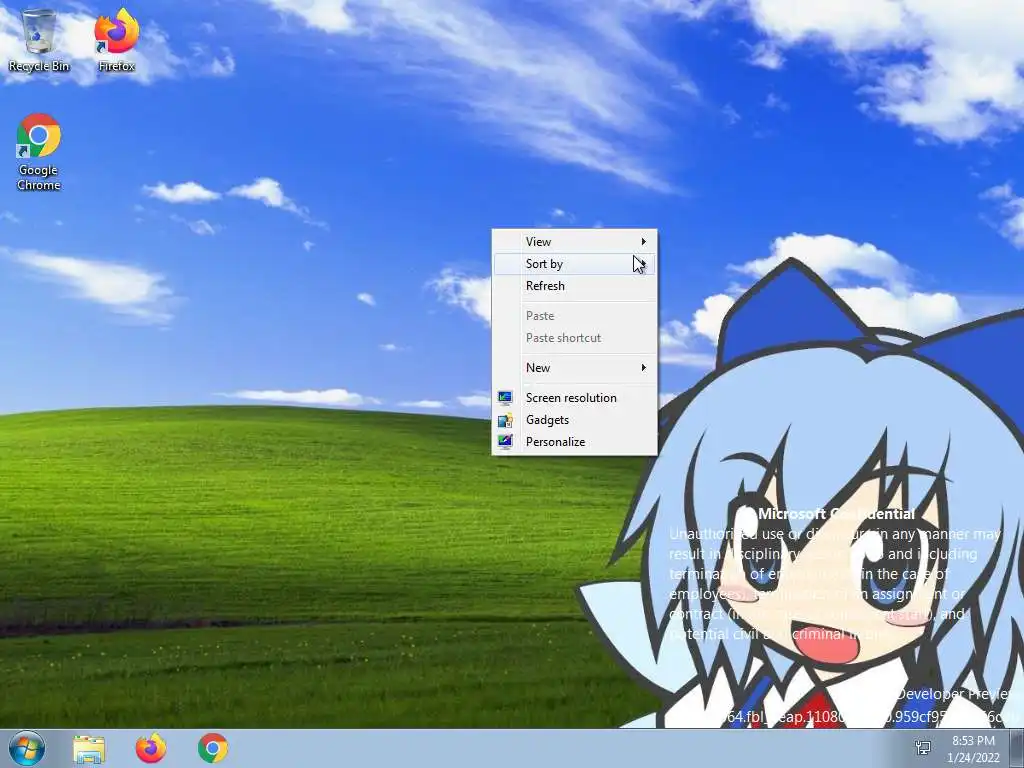This screenshot has height=768, width=1024.
Task: Open the Recycle Bin desktop icon
Action: point(39,40)
